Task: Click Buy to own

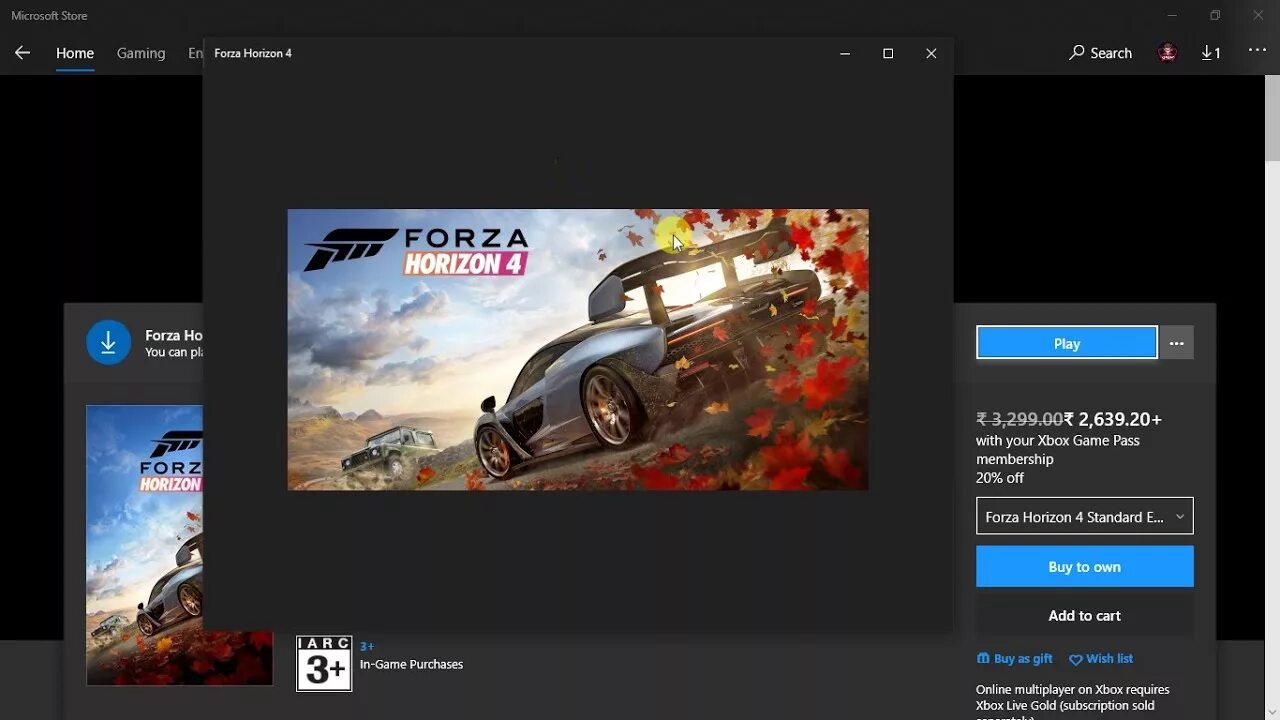Action: 1085,567
